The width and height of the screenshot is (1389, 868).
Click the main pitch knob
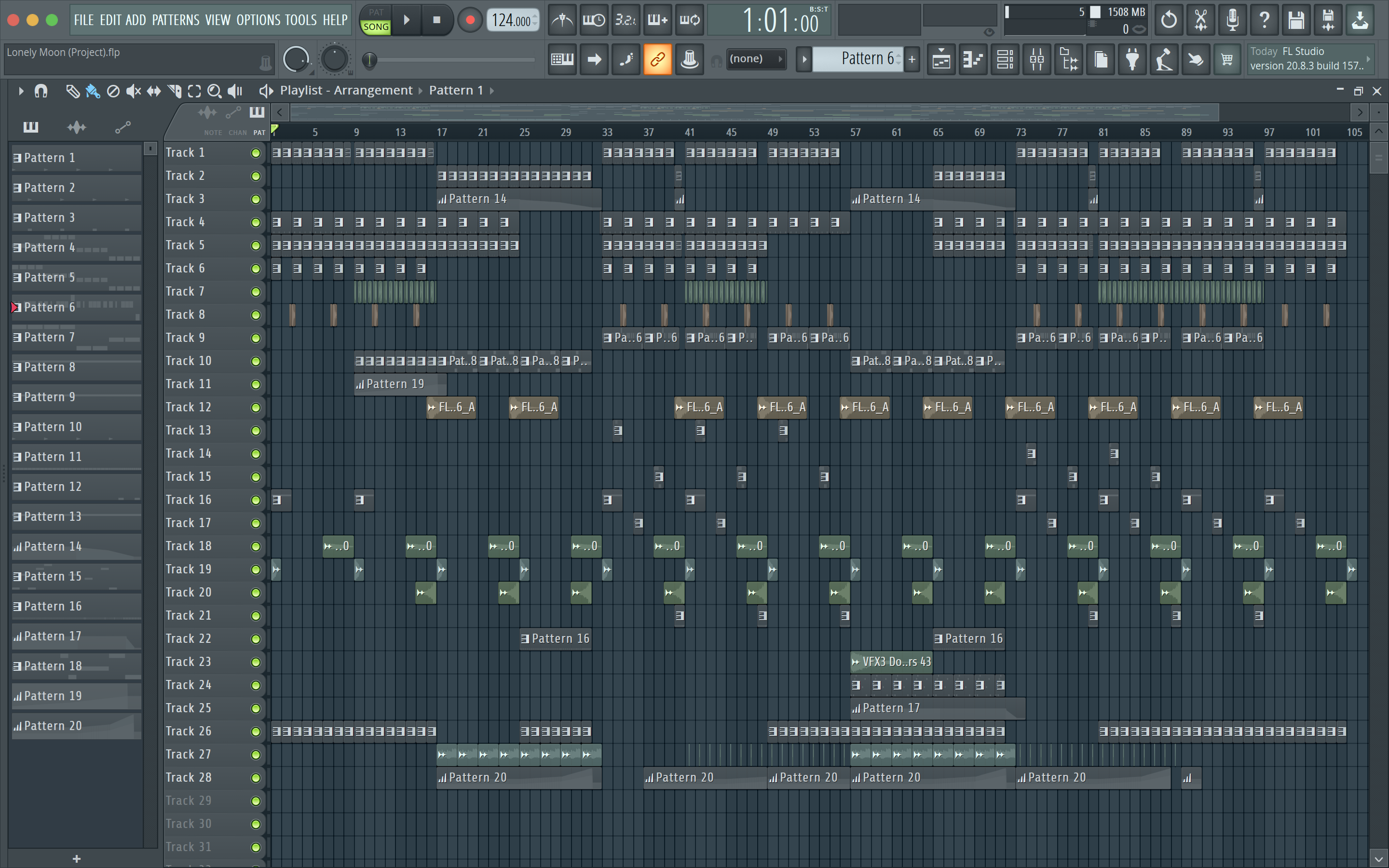click(335, 59)
